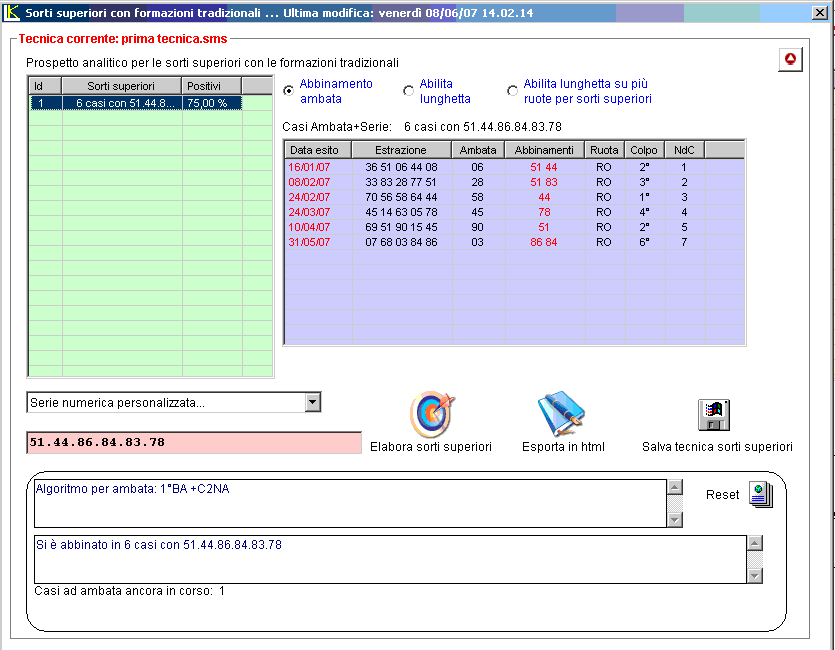Click the application logo in title bar
This screenshot has width=835, height=650.
pos(11,12)
